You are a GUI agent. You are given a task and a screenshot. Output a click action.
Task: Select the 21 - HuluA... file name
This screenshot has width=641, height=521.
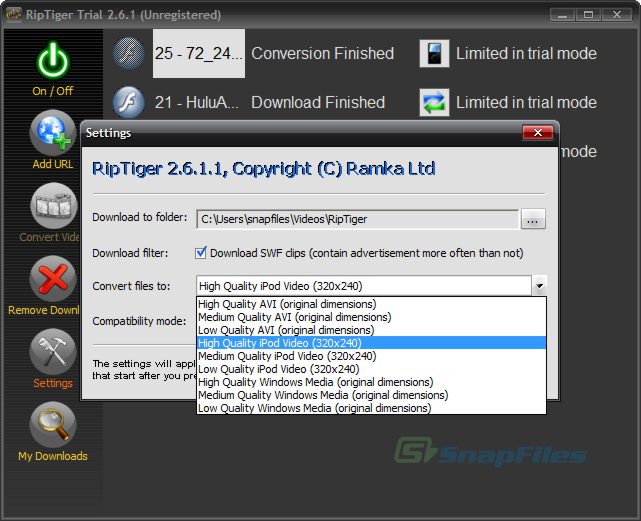point(196,102)
